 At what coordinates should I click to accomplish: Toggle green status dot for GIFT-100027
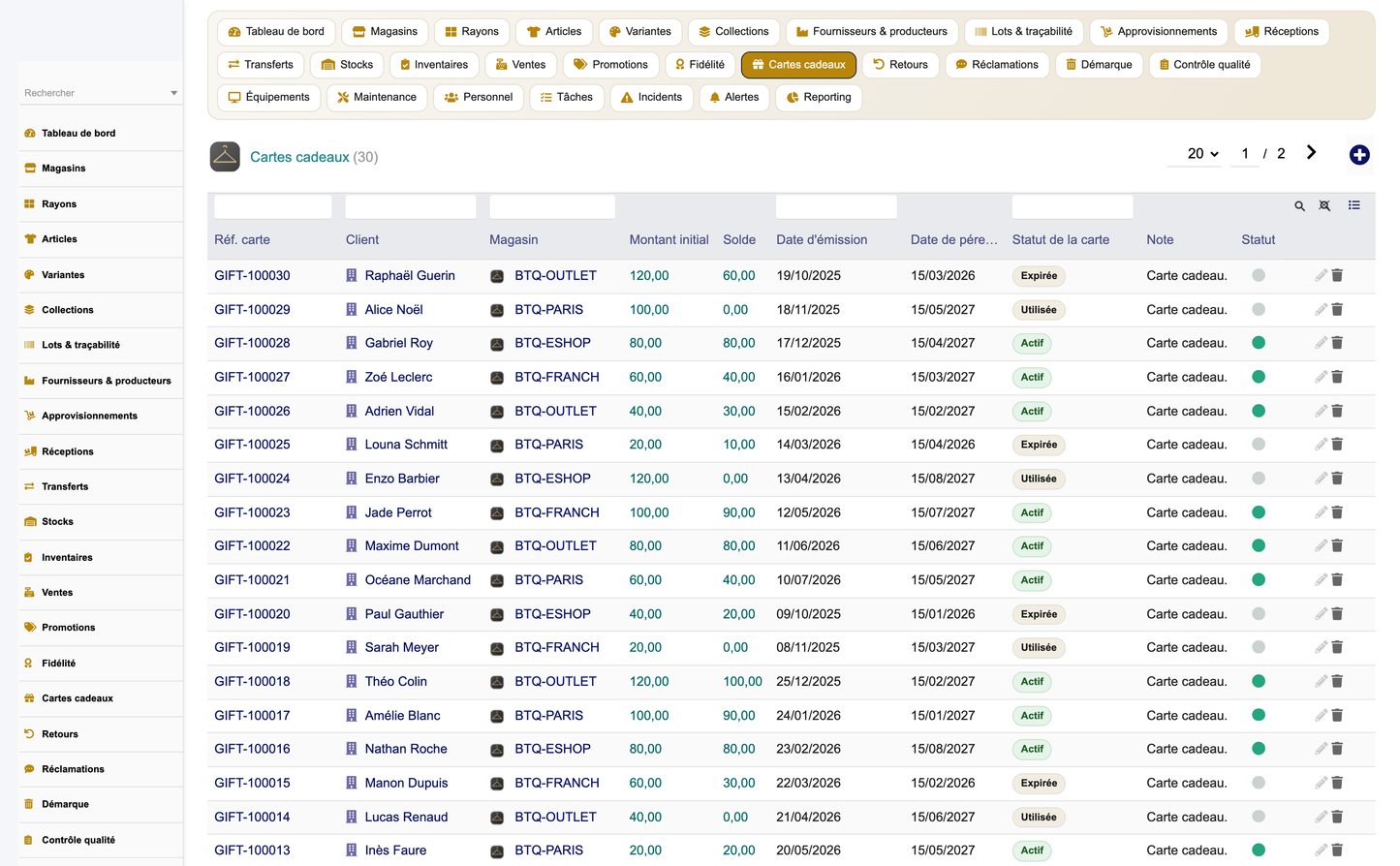click(x=1259, y=377)
